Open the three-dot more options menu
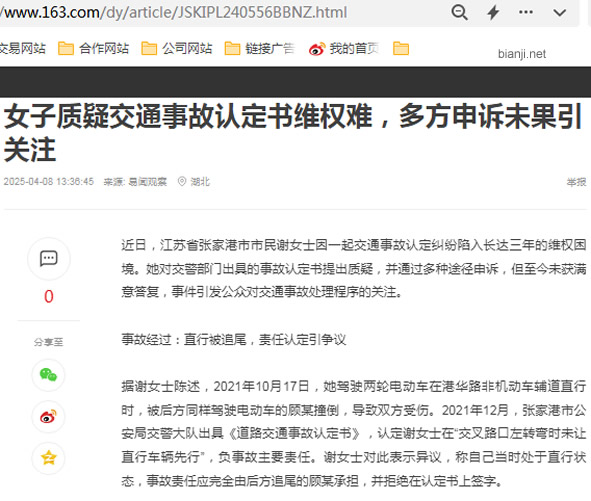 [x=526, y=12]
